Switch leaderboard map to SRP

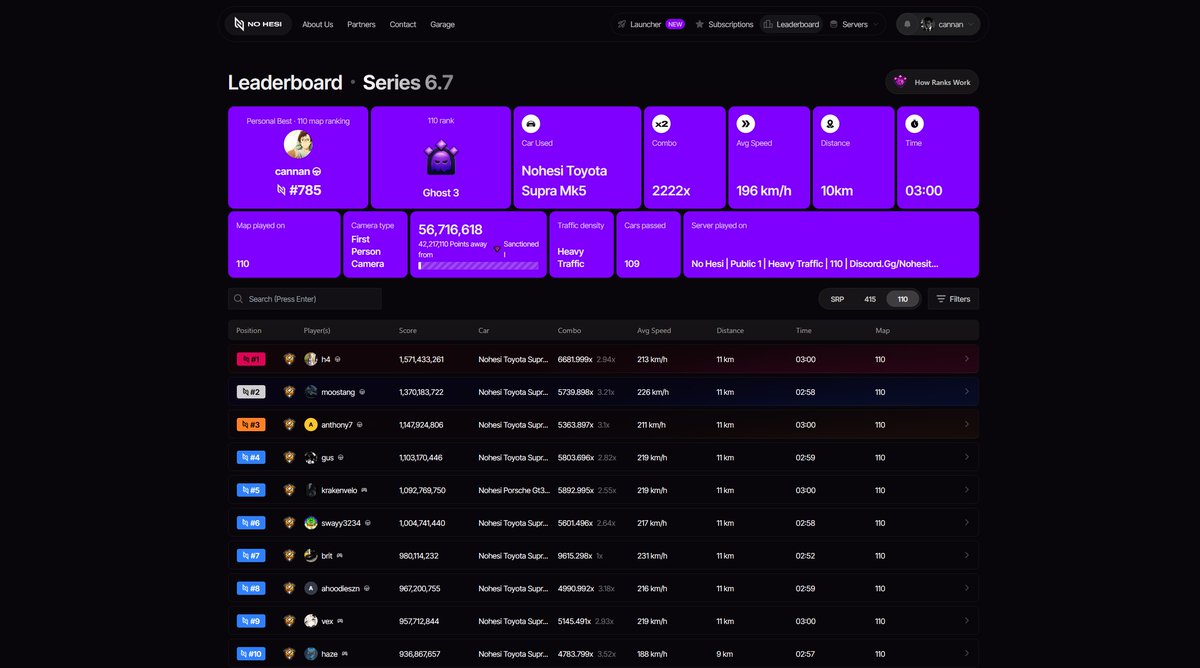837,299
